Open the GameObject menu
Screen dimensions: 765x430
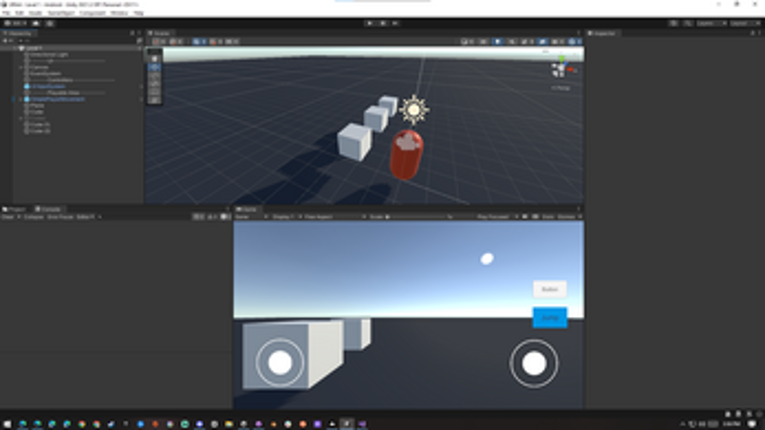61,13
